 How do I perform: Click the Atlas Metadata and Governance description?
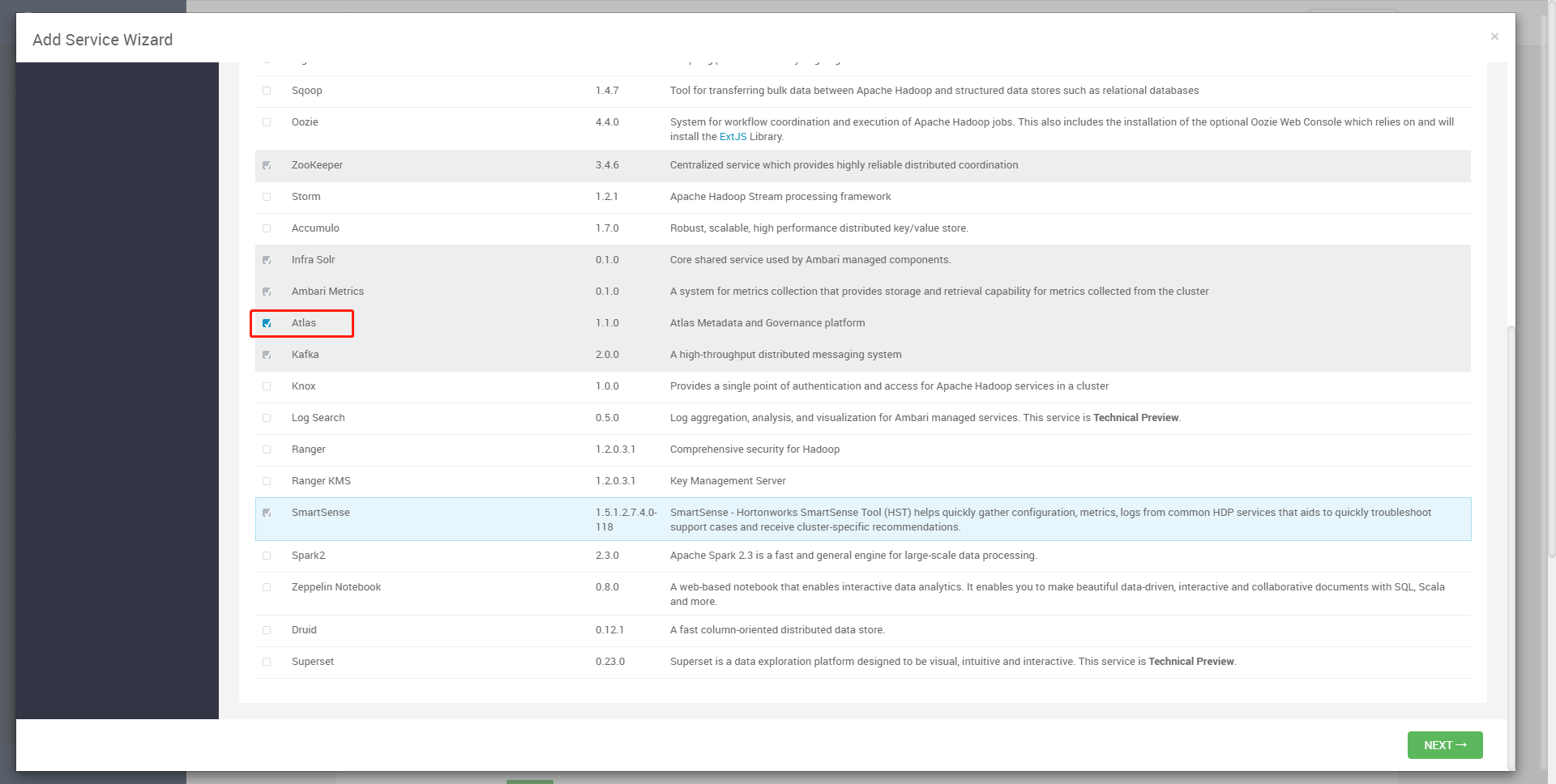point(767,323)
